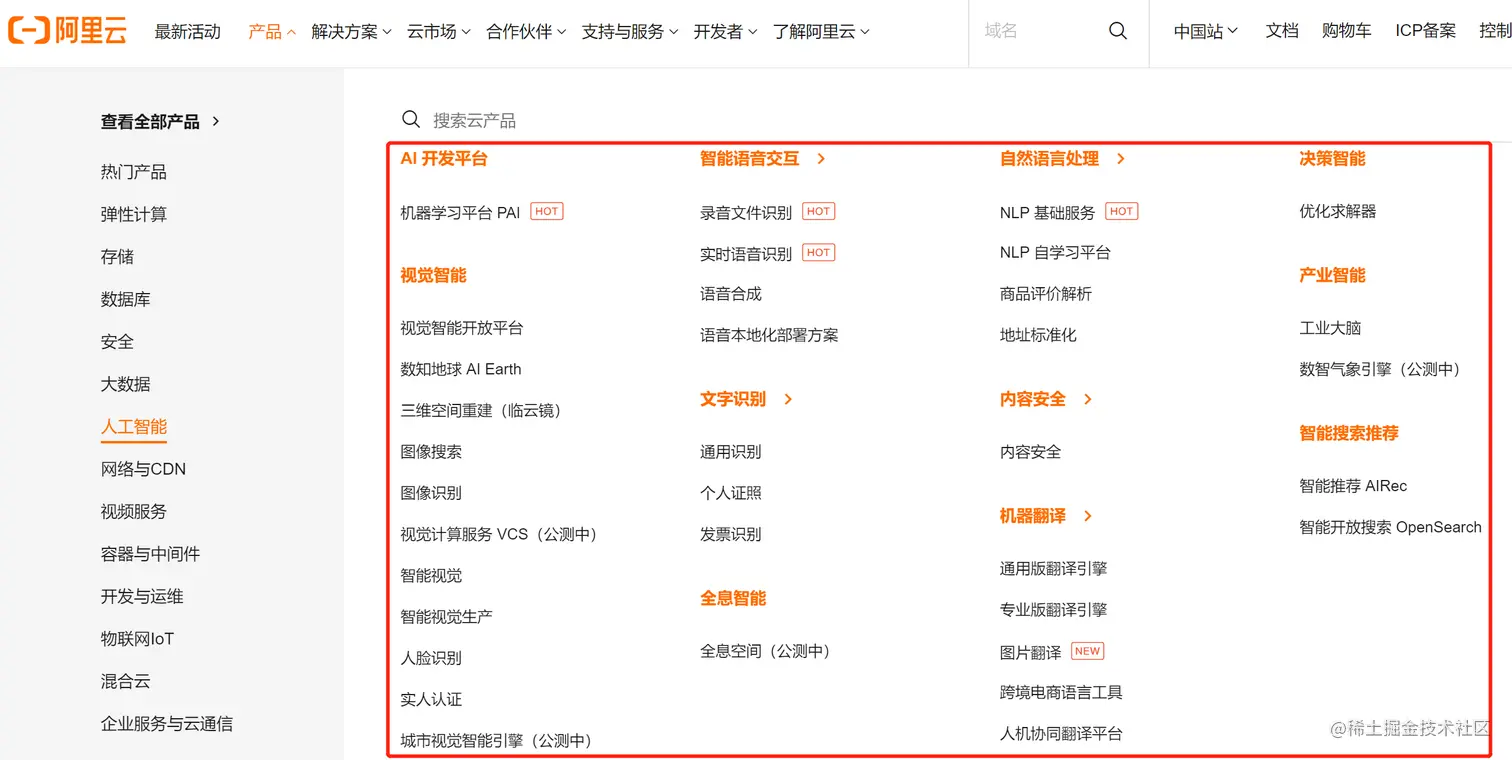Select 弹性计算 category
This screenshot has height=760, width=1512.
[x=134, y=214]
